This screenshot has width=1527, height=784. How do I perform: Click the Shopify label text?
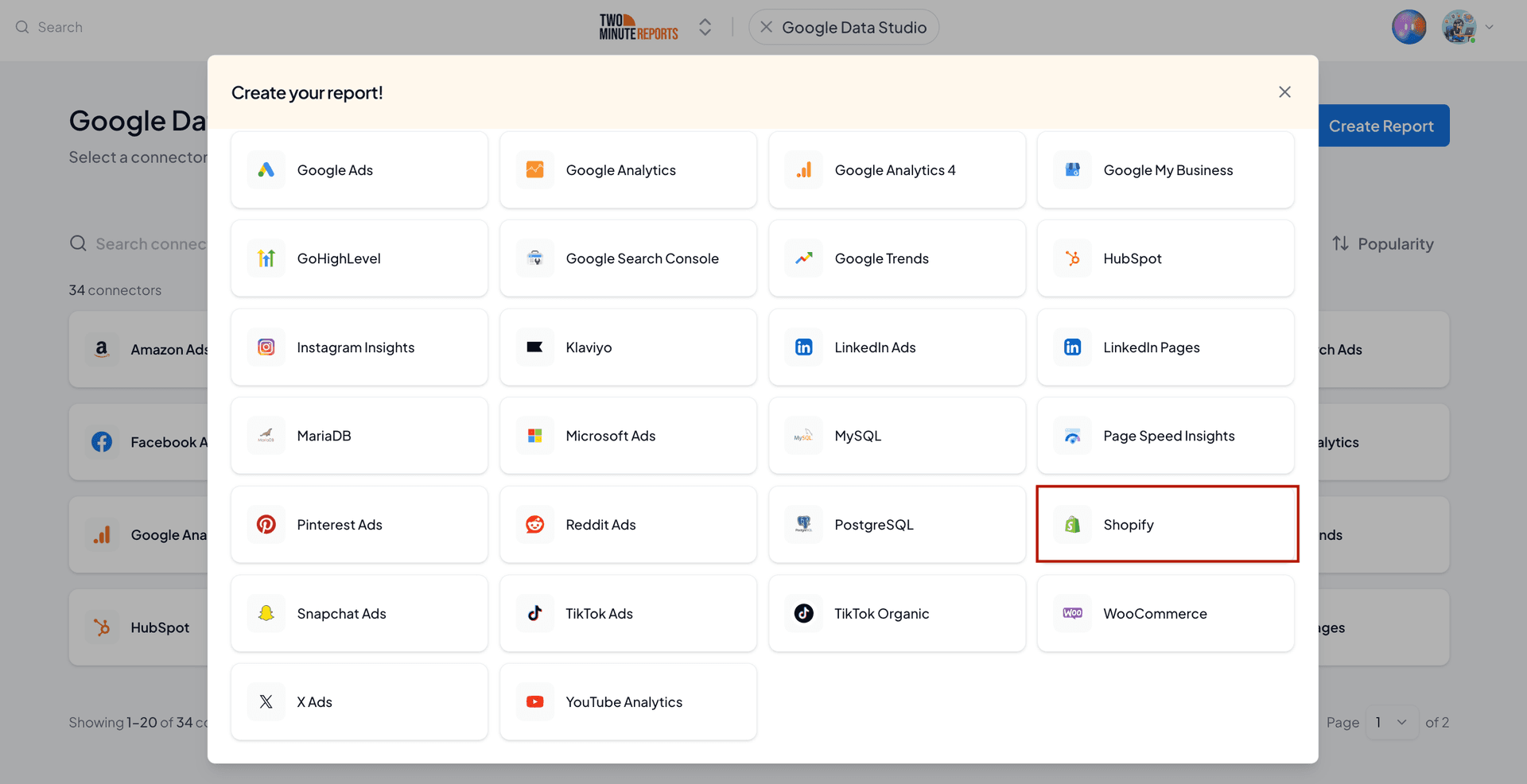[x=1129, y=525]
